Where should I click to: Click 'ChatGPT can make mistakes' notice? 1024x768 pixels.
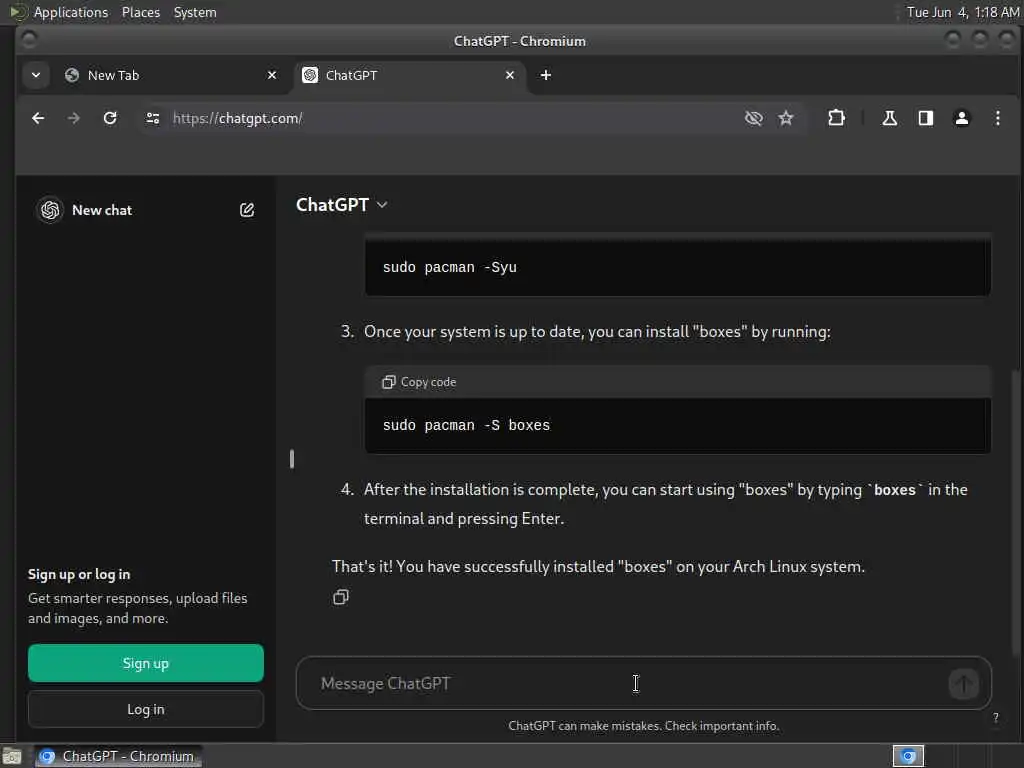[x=643, y=726]
